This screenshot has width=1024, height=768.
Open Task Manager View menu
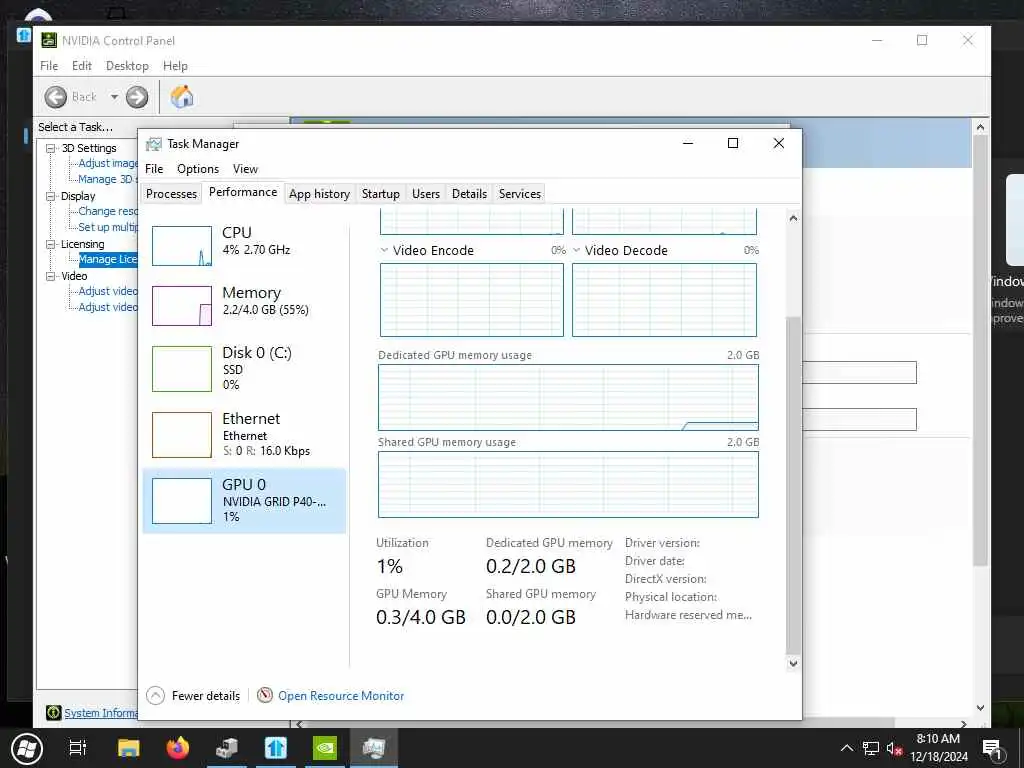coord(246,168)
